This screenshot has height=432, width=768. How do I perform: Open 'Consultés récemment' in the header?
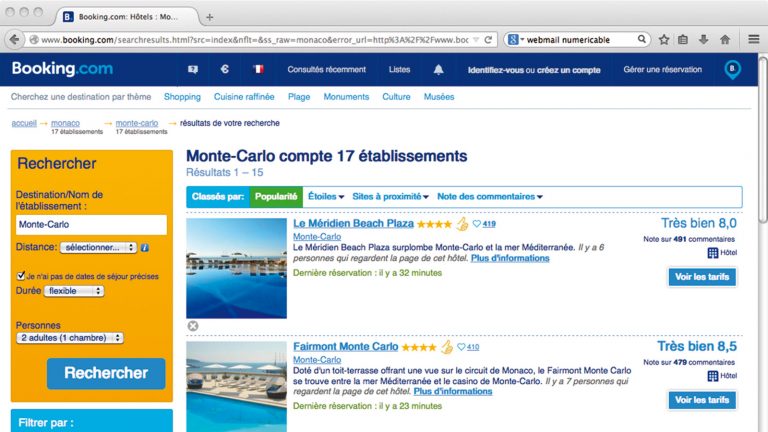(x=327, y=70)
